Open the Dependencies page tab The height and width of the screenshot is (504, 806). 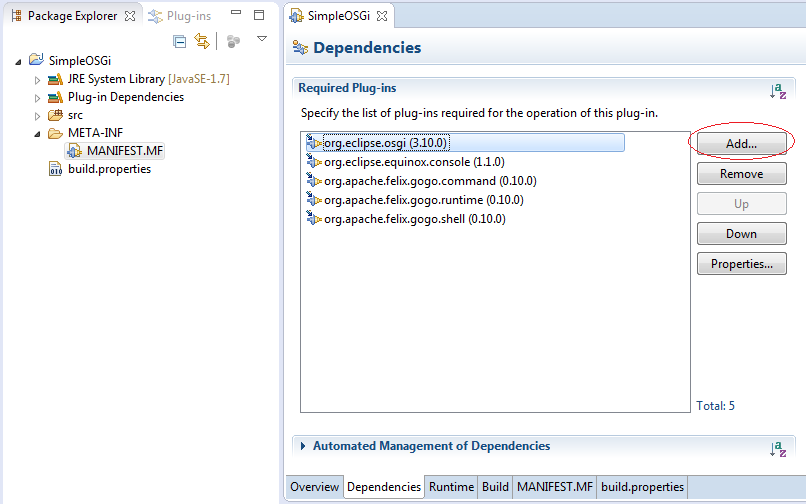384,487
